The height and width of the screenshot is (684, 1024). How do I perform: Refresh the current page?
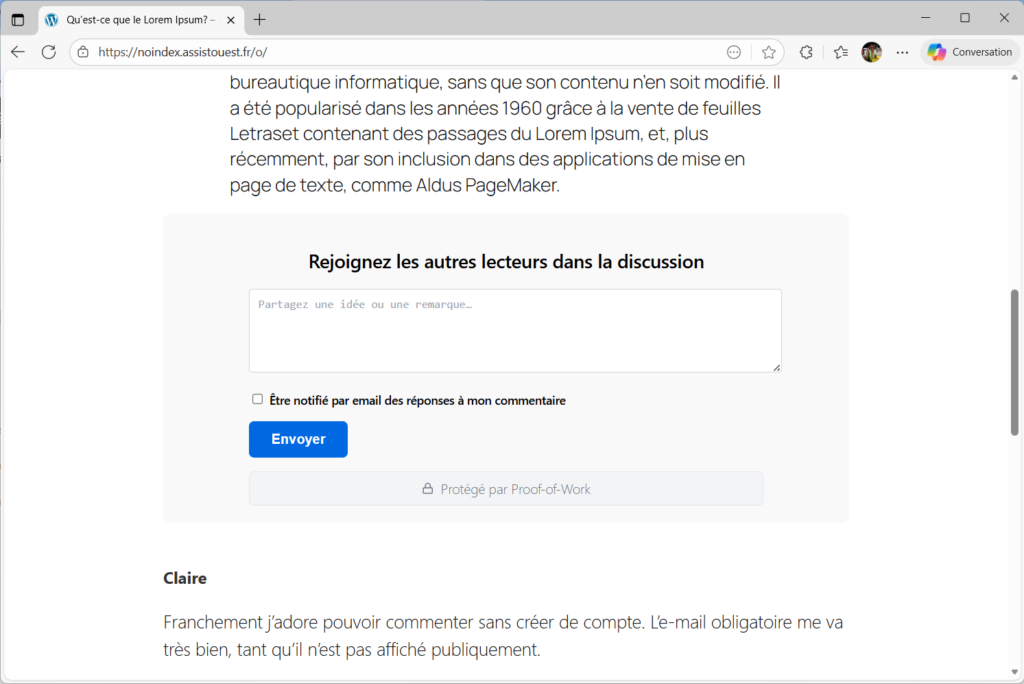pos(47,51)
